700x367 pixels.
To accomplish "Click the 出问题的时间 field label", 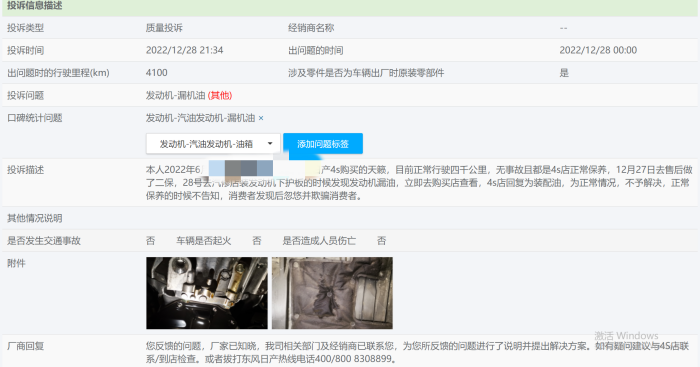I will [x=316, y=50].
